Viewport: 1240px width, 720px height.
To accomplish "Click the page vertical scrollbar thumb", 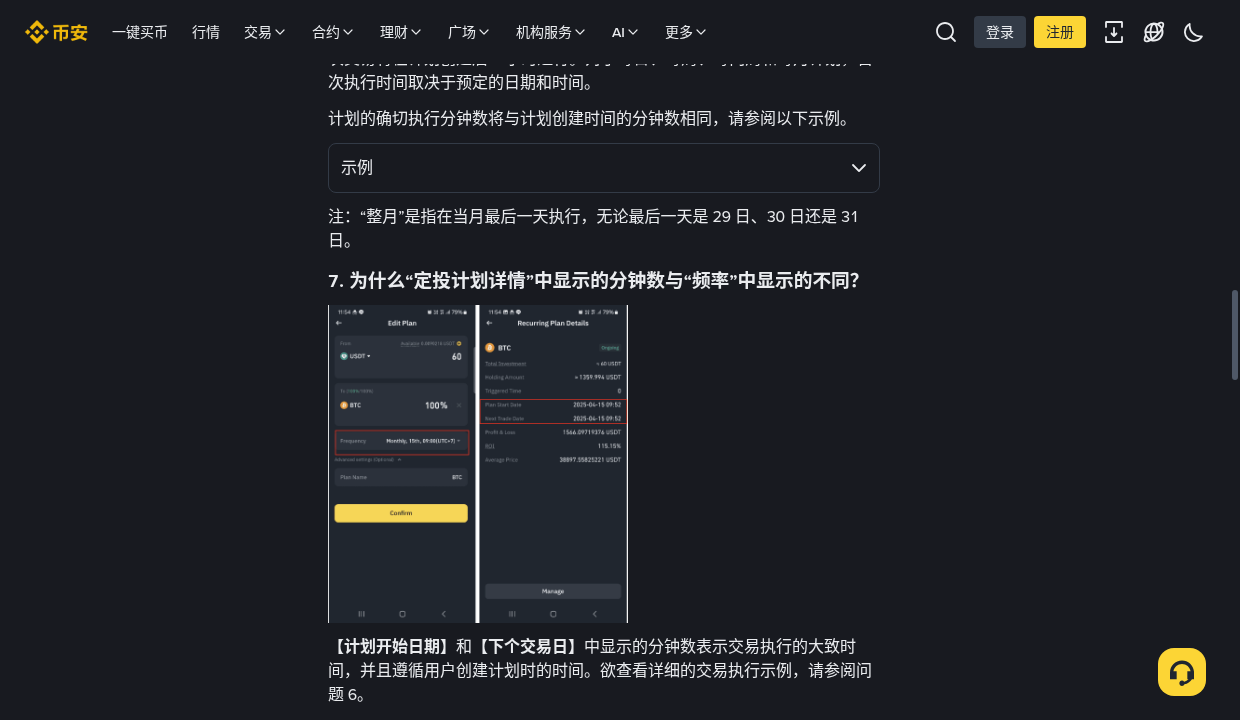I will tap(1235, 335).
